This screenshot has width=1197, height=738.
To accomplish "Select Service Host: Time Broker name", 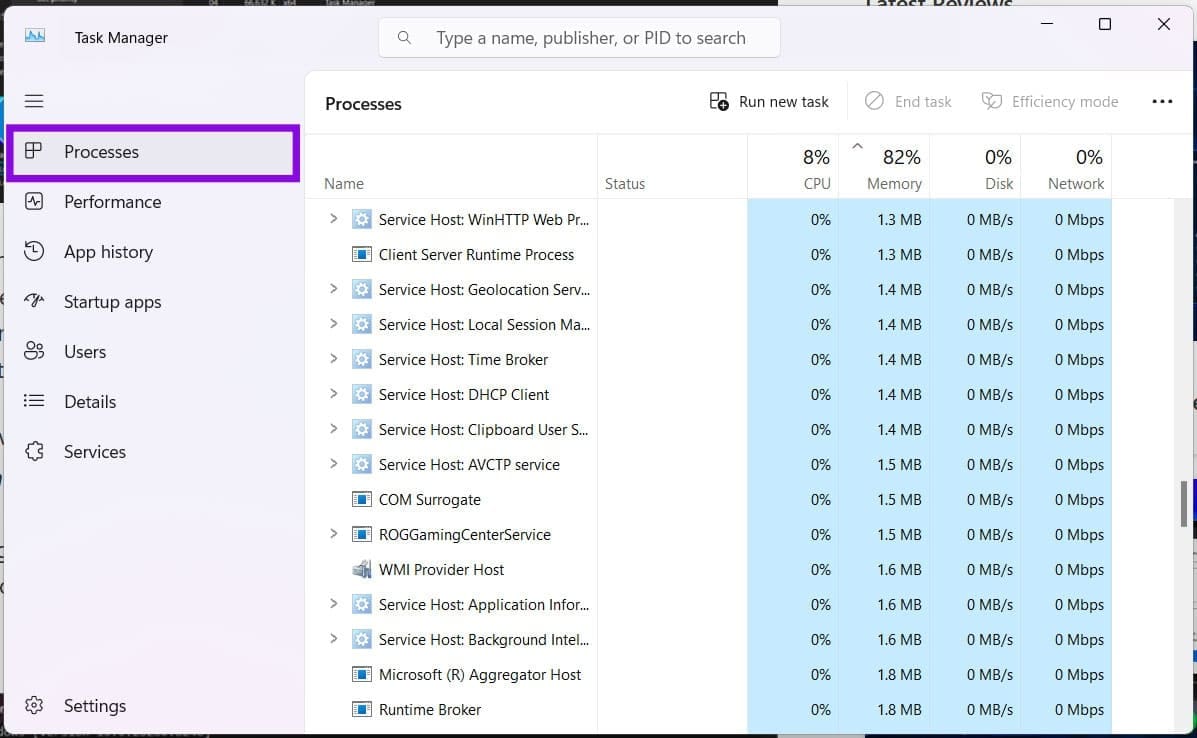I will point(463,360).
